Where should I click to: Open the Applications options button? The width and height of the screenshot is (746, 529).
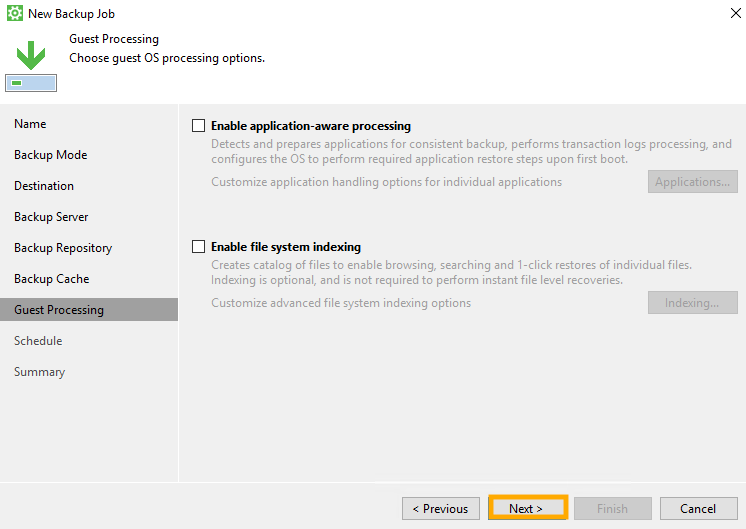point(693,182)
